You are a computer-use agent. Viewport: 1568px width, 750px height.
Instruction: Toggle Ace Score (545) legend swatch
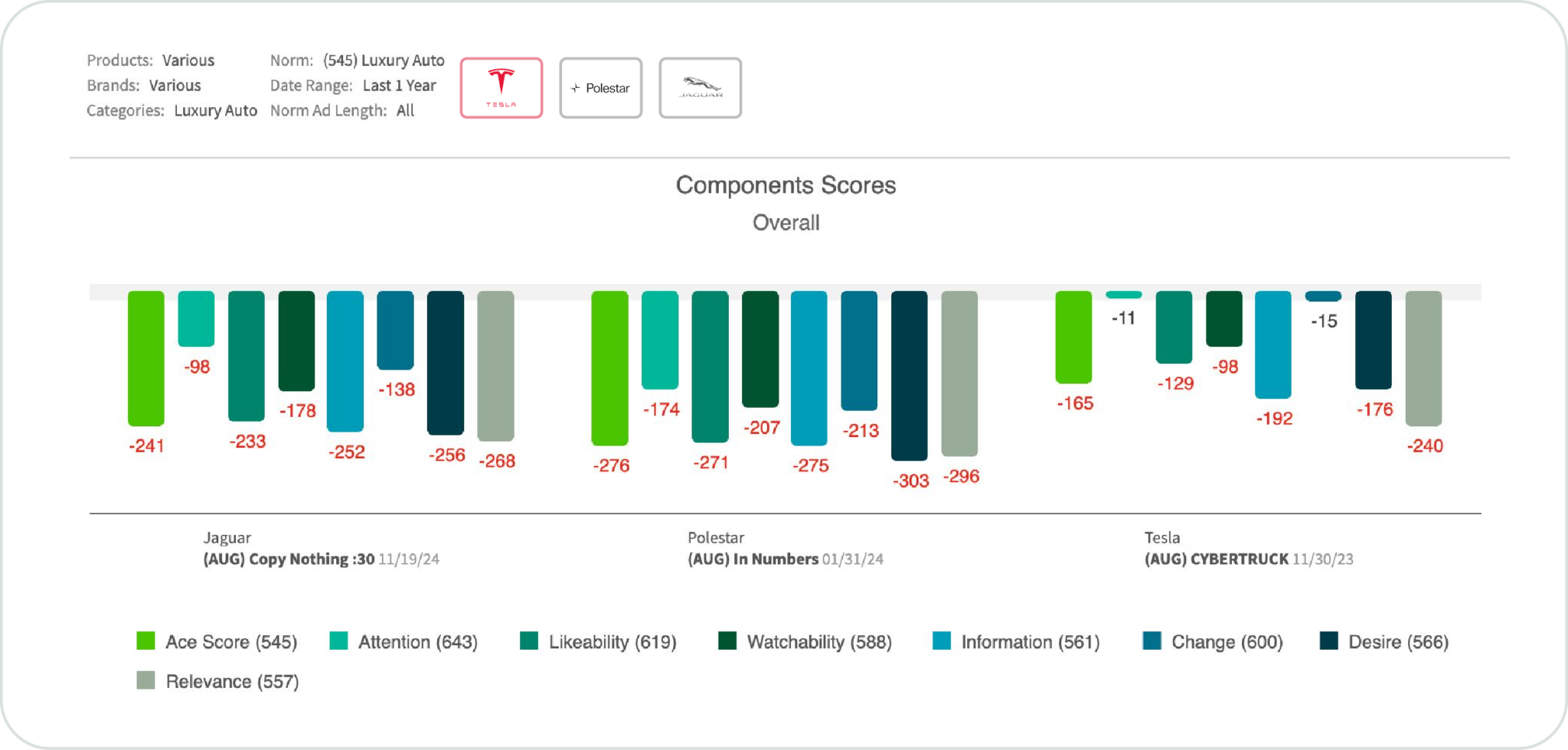[x=145, y=641]
